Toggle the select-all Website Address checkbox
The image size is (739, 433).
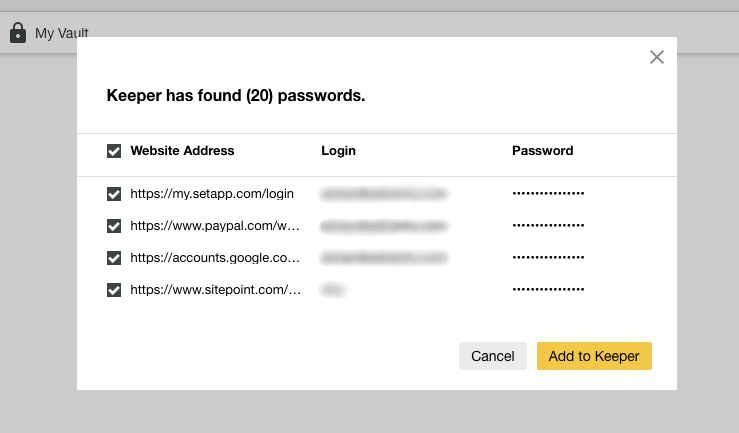(x=114, y=151)
